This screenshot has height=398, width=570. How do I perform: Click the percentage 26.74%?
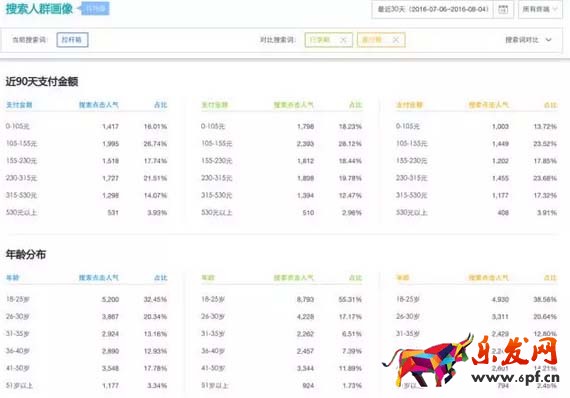[155, 144]
